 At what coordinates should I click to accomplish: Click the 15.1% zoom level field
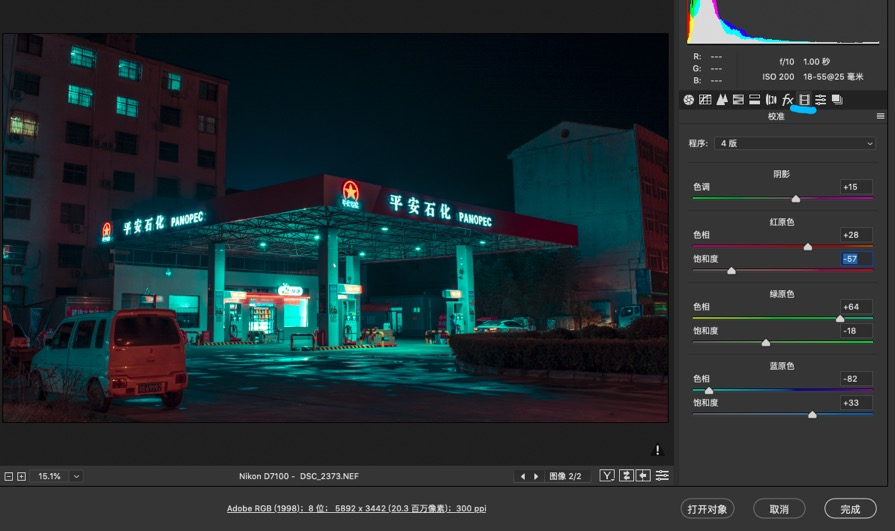pos(50,476)
